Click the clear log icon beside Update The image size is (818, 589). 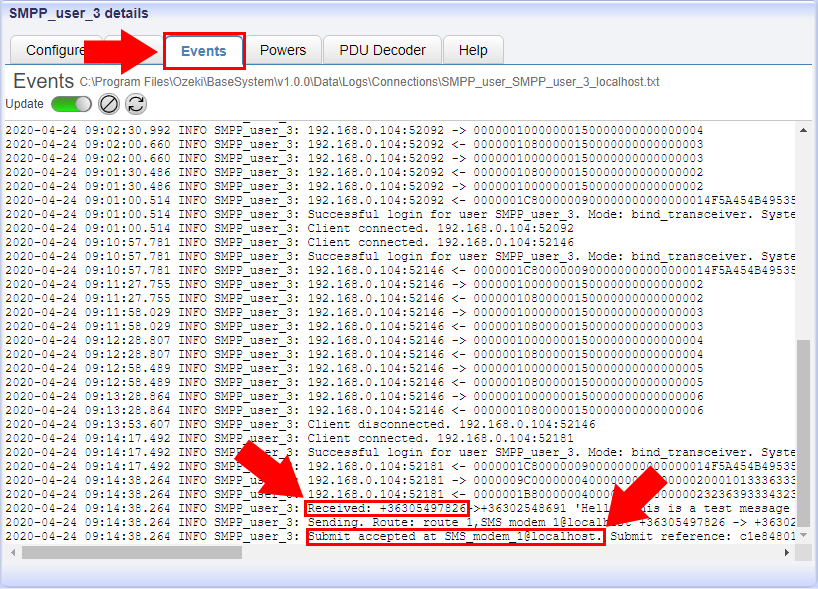point(109,104)
